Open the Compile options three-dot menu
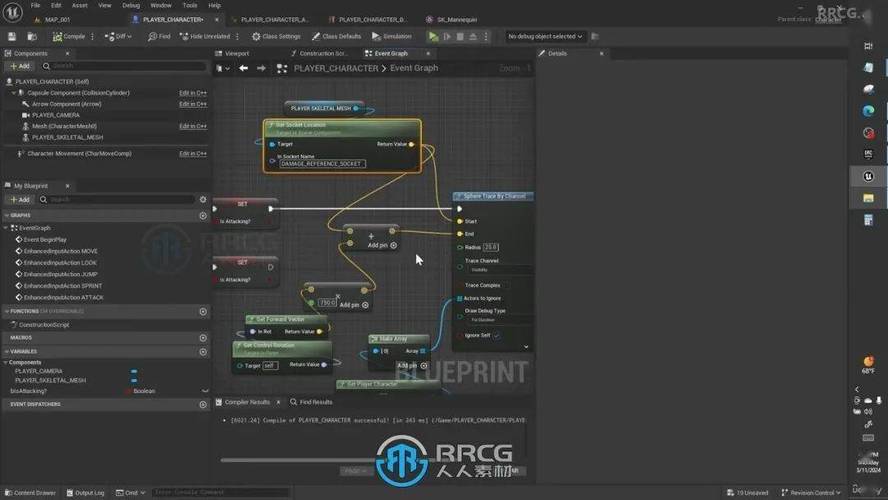This screenshot has height=500, width=888. coord(92,36)
